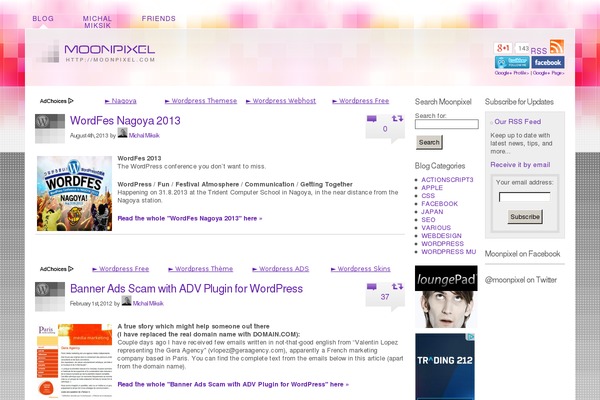This screenshot has width=600, height=400.
Task: Click WordPress icon beside Banner Ads Scam title
Action: 50,297
